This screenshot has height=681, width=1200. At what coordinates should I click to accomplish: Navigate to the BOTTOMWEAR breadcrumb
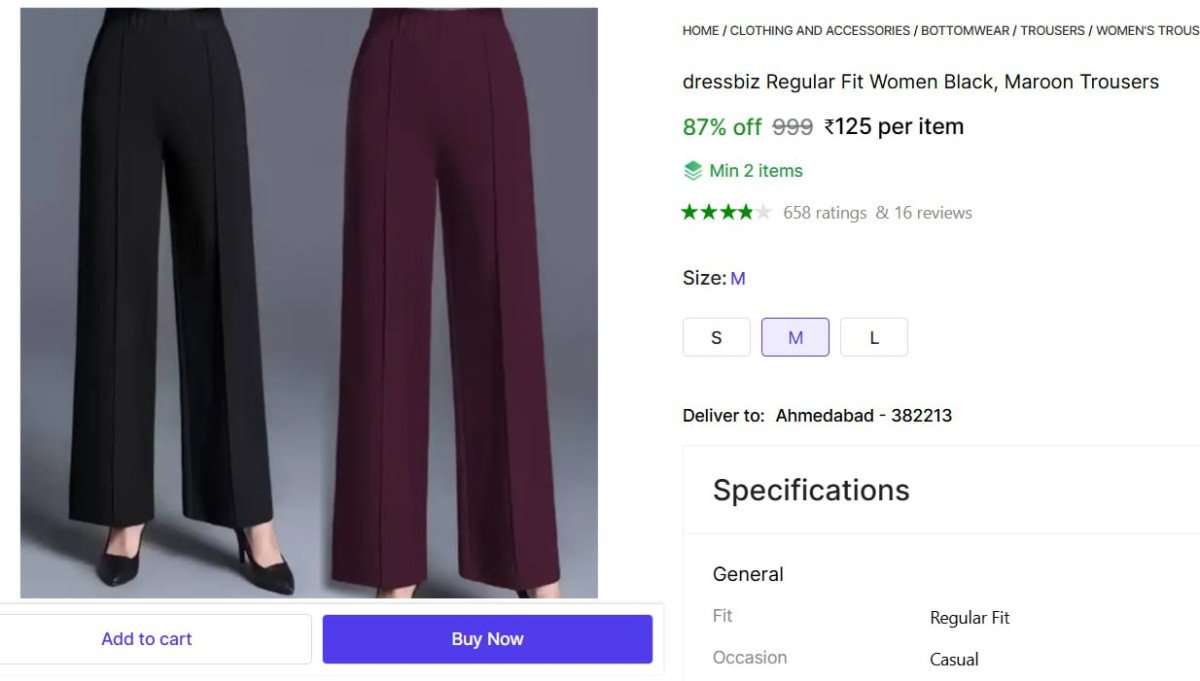(965, 31)
